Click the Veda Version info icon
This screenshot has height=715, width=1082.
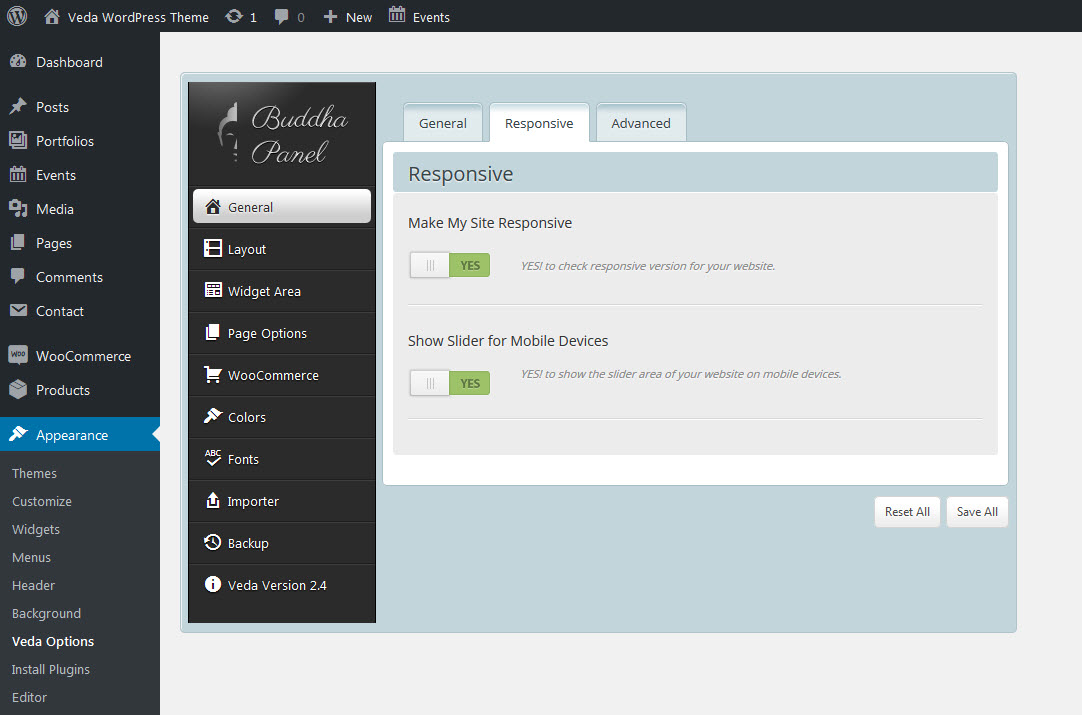(x=213, y=585)
